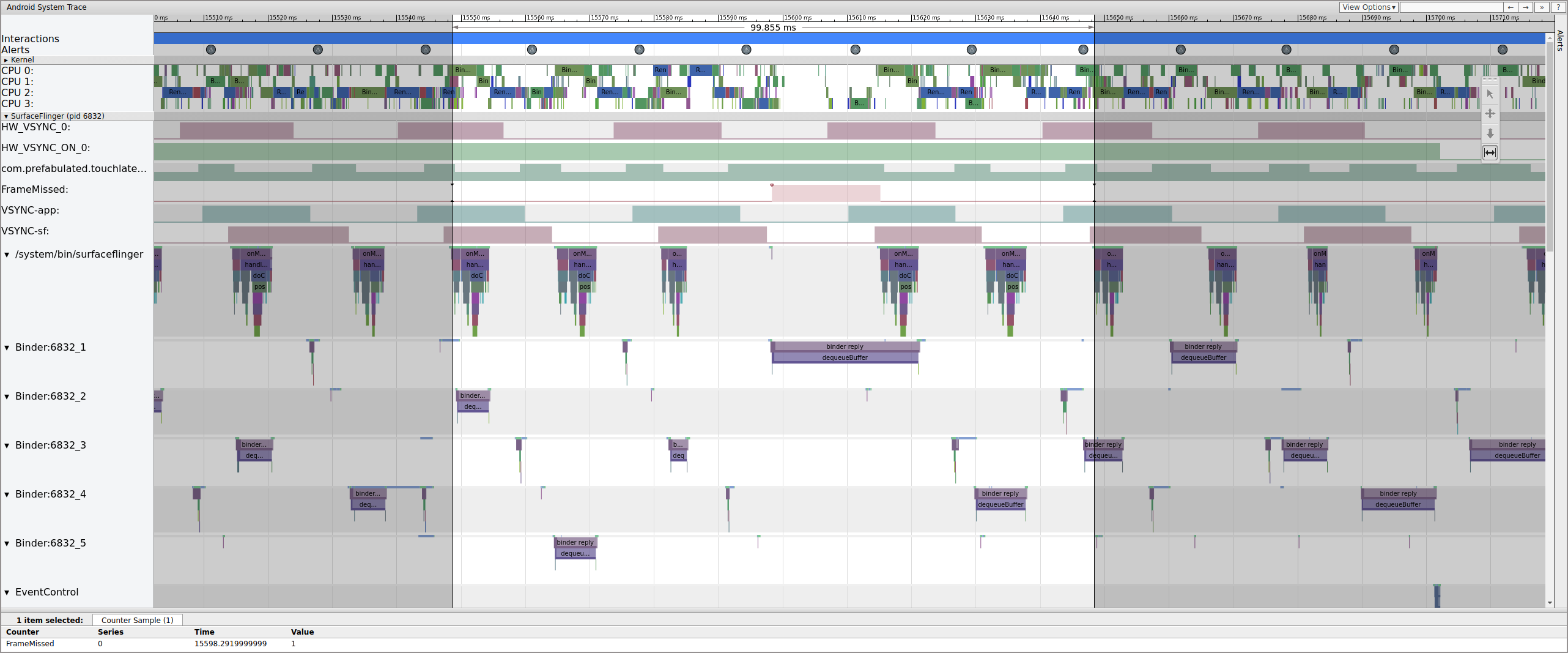1568x653 pixels.
Task: Click the double-chevron overflow button
Action: pyautogui.click(x=1542, y=7)
